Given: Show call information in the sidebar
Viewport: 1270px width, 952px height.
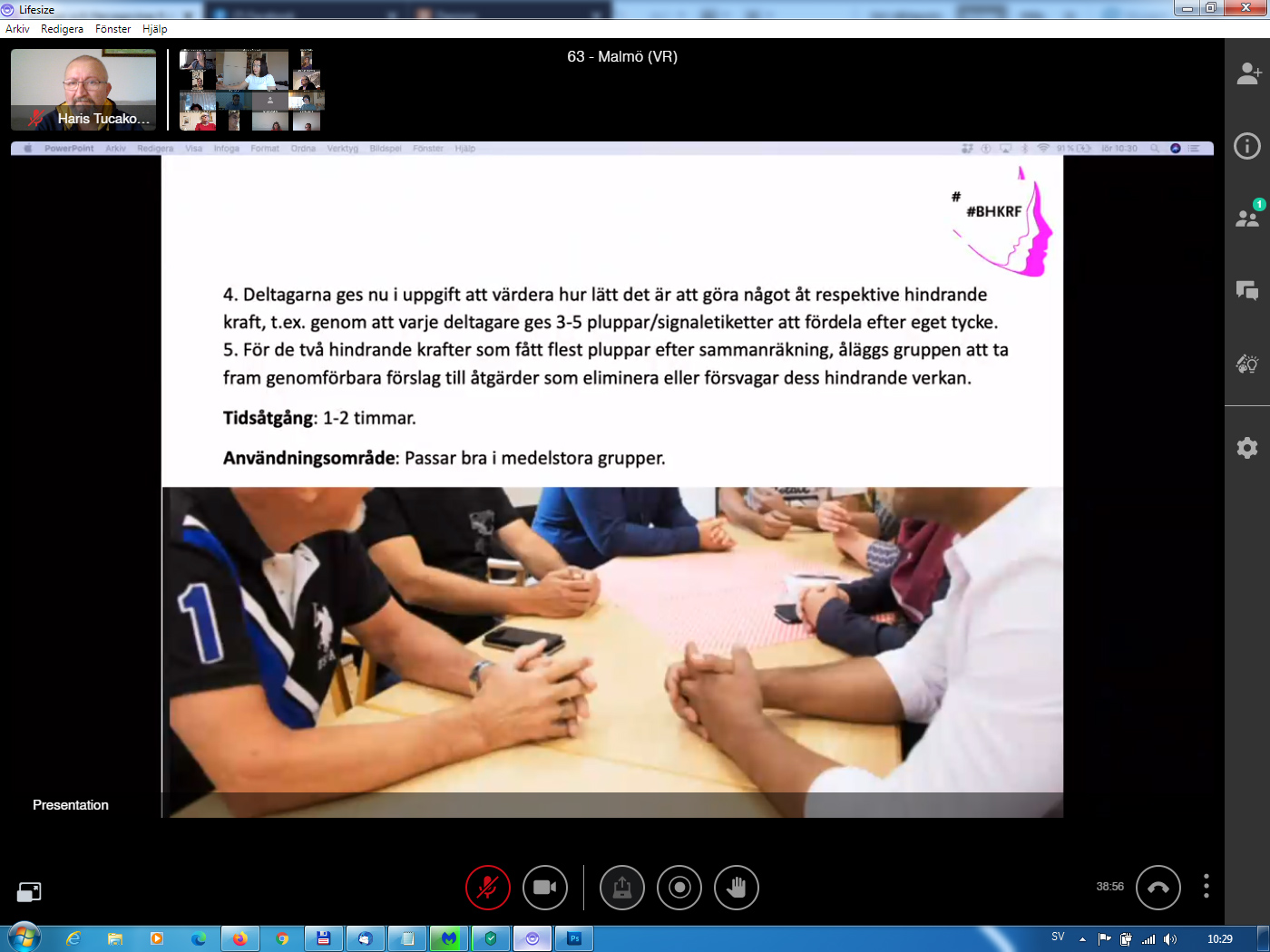Looking at the screenshot, I should [x=1247, y=146].
